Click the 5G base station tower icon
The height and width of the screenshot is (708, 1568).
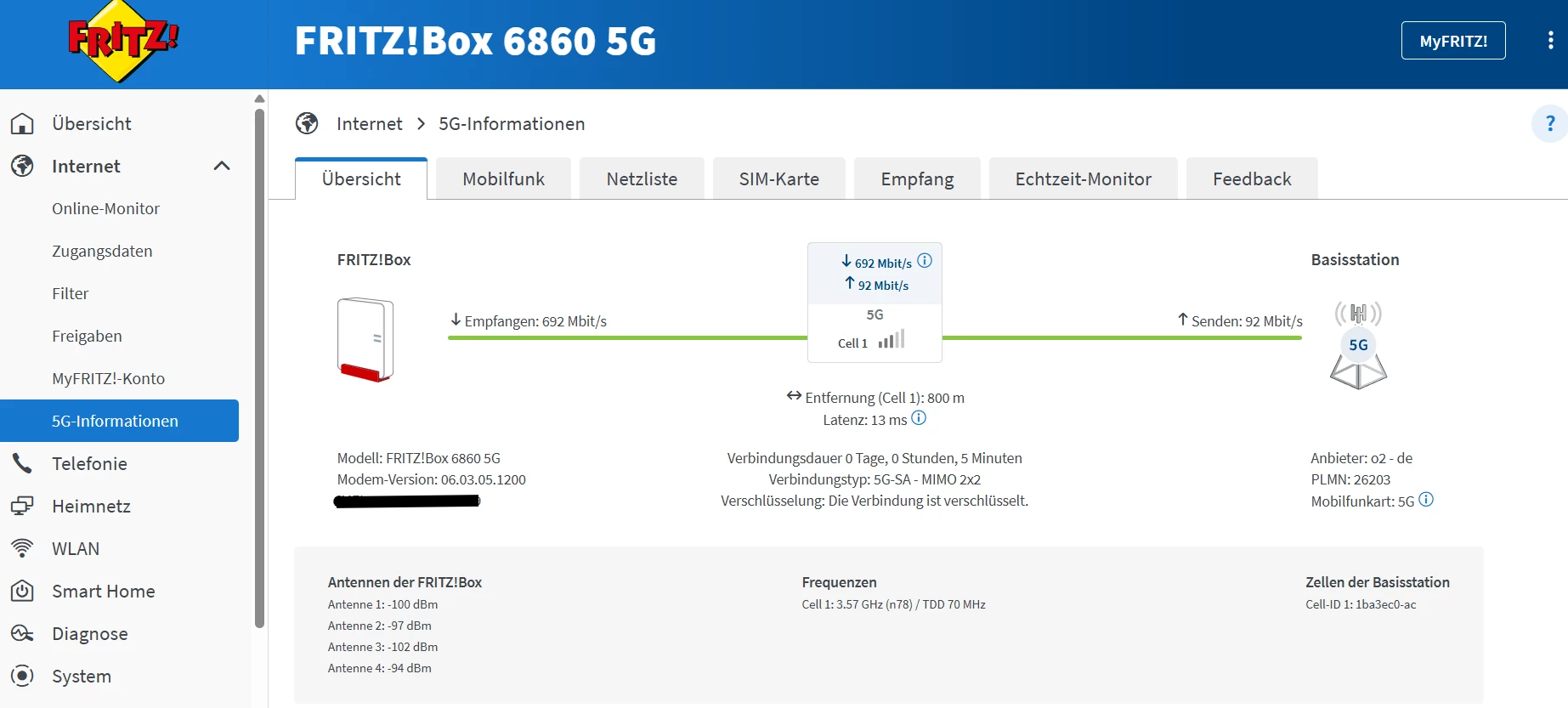pos(1358,345)
